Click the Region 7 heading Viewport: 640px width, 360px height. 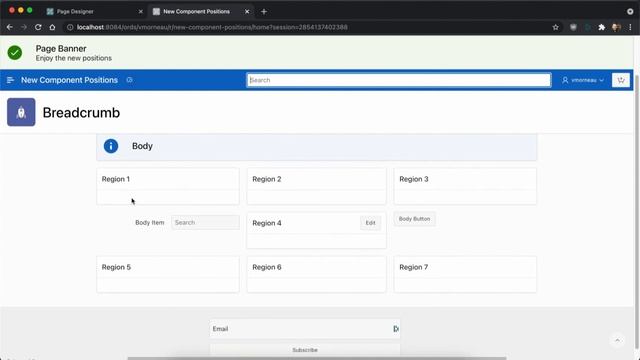[413, 267]
